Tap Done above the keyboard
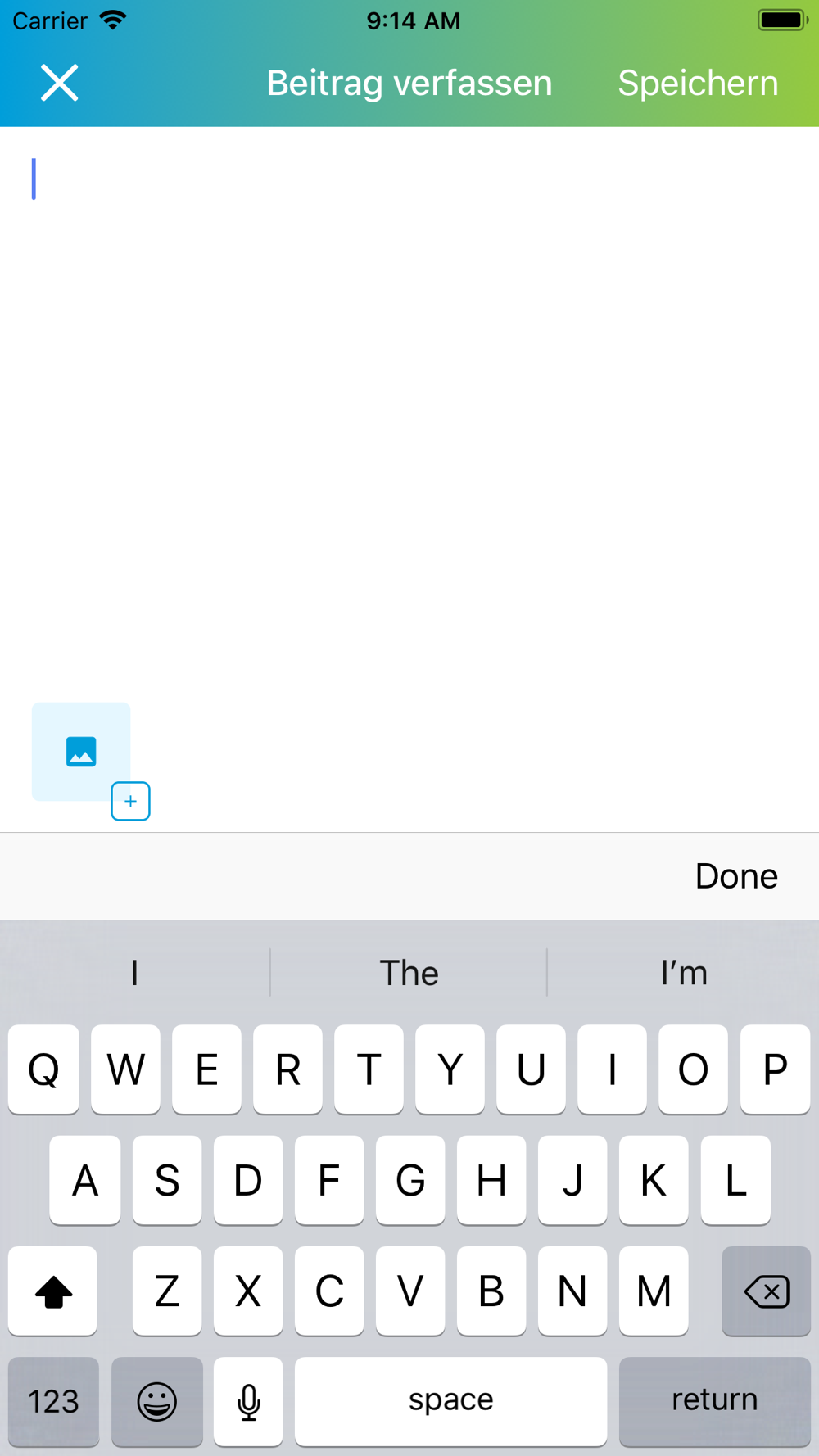Image resolution: width=819 pixels, height=1456 pixels. (736, 876)
